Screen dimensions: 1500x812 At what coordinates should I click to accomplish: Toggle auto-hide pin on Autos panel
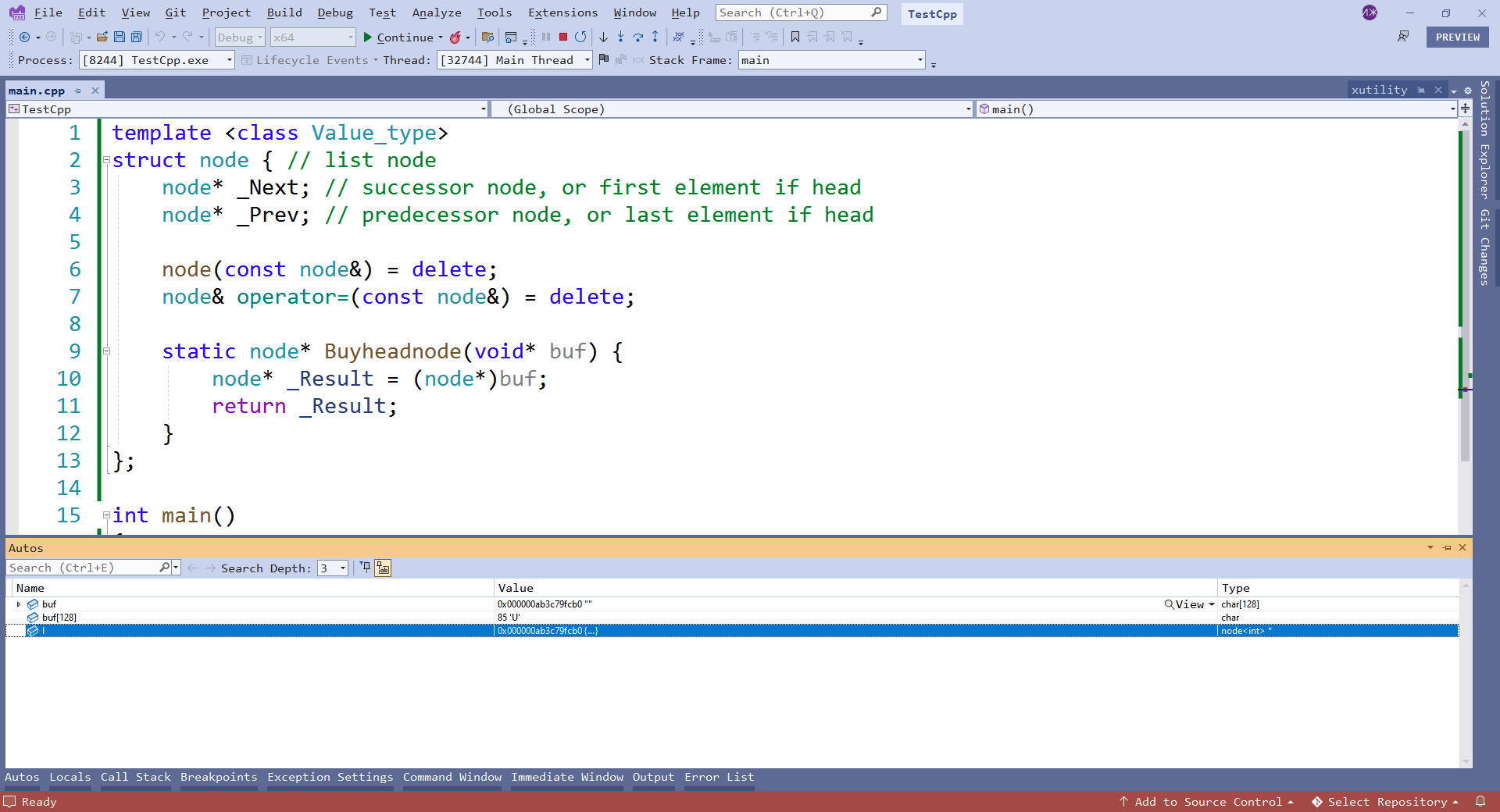click(x=1447, y=547)
